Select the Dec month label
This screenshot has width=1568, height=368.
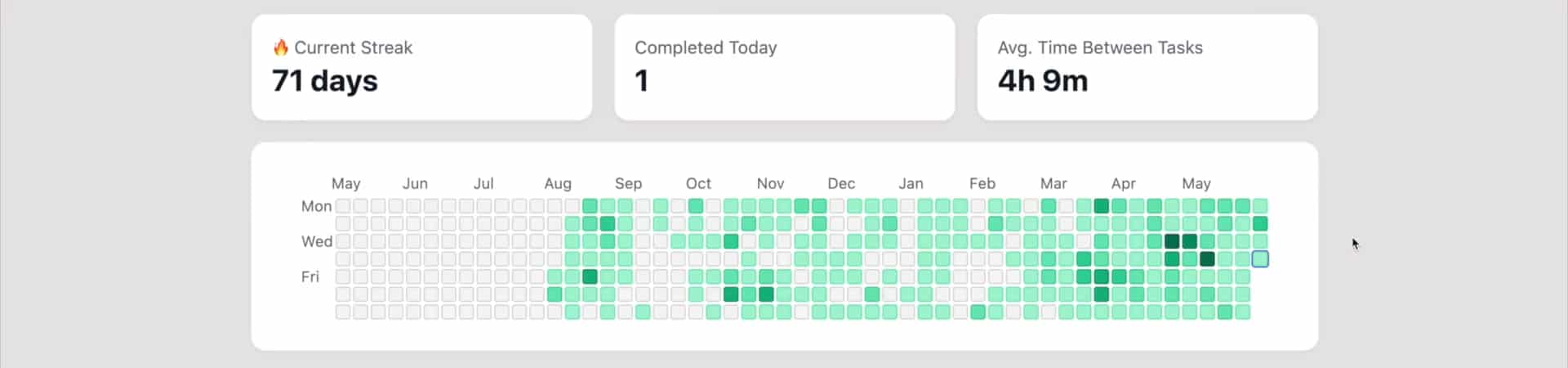(x=841, y=184)
